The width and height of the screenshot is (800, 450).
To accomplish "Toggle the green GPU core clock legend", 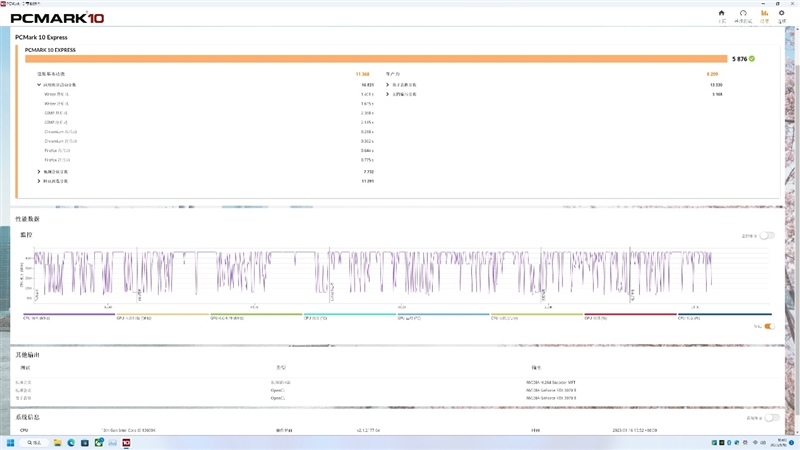I will [256, 316].
